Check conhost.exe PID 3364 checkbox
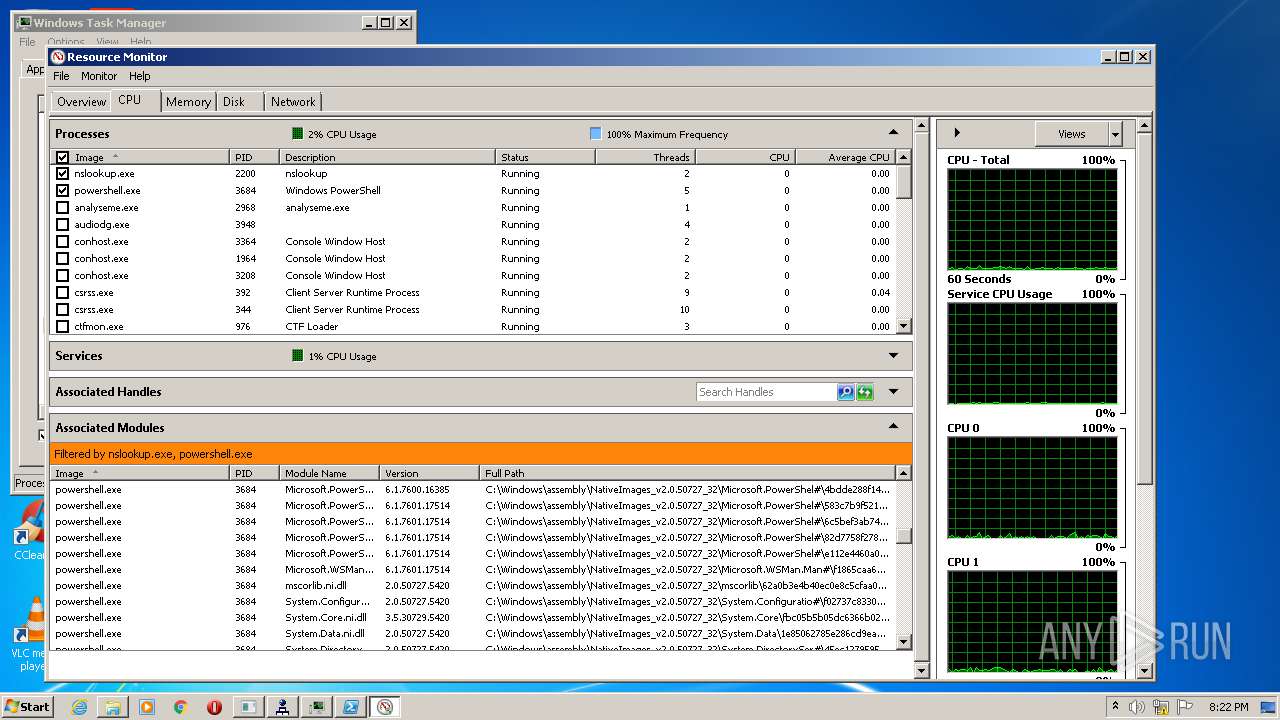The width and height of the screenshot is (1280, 720). coord(63,241)
